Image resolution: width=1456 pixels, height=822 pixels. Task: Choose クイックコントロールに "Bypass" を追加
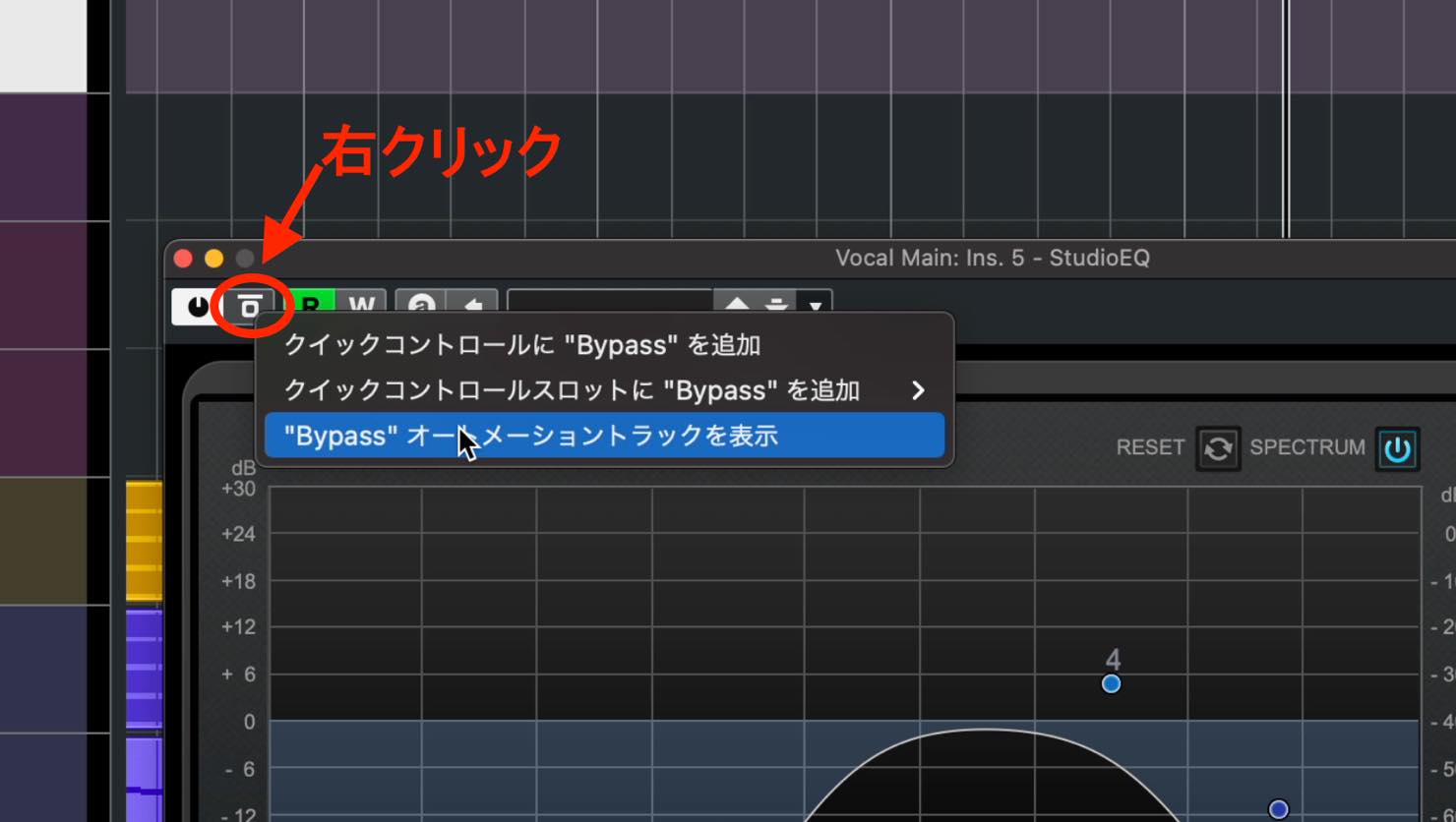(604, 345)
